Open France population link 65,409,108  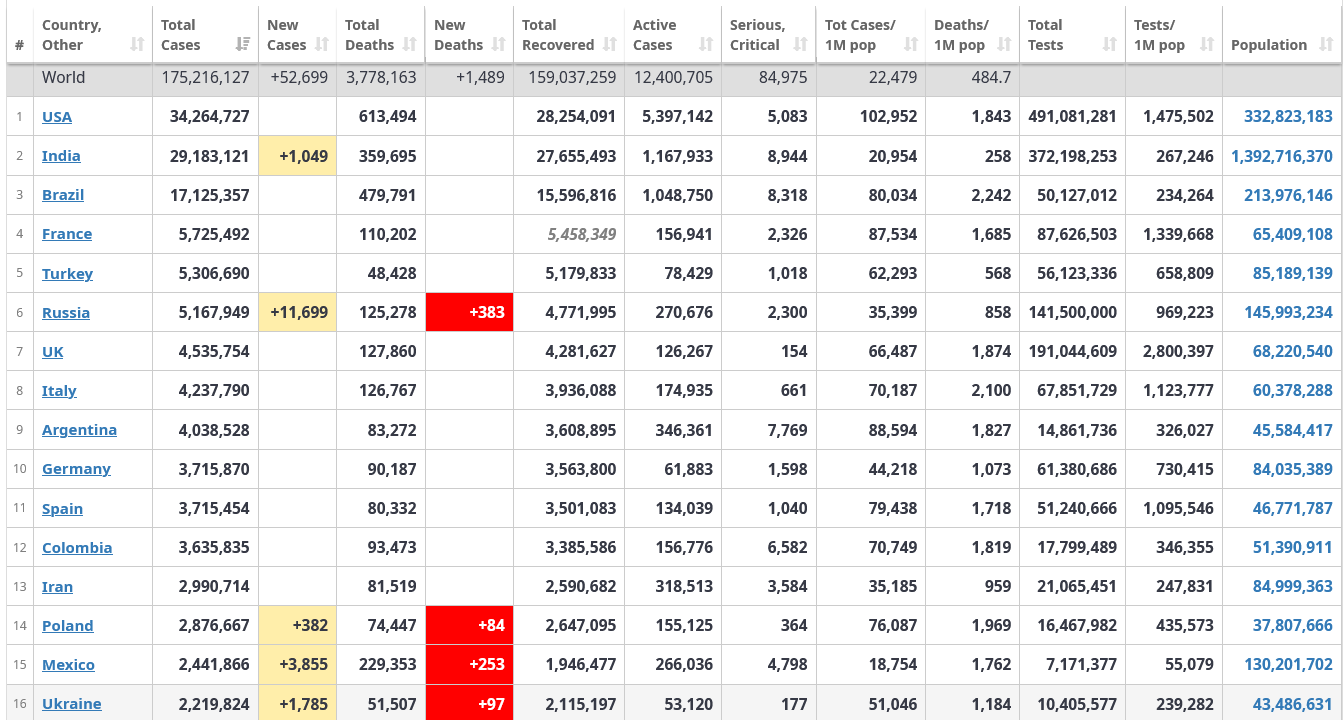click(1293, 234)
